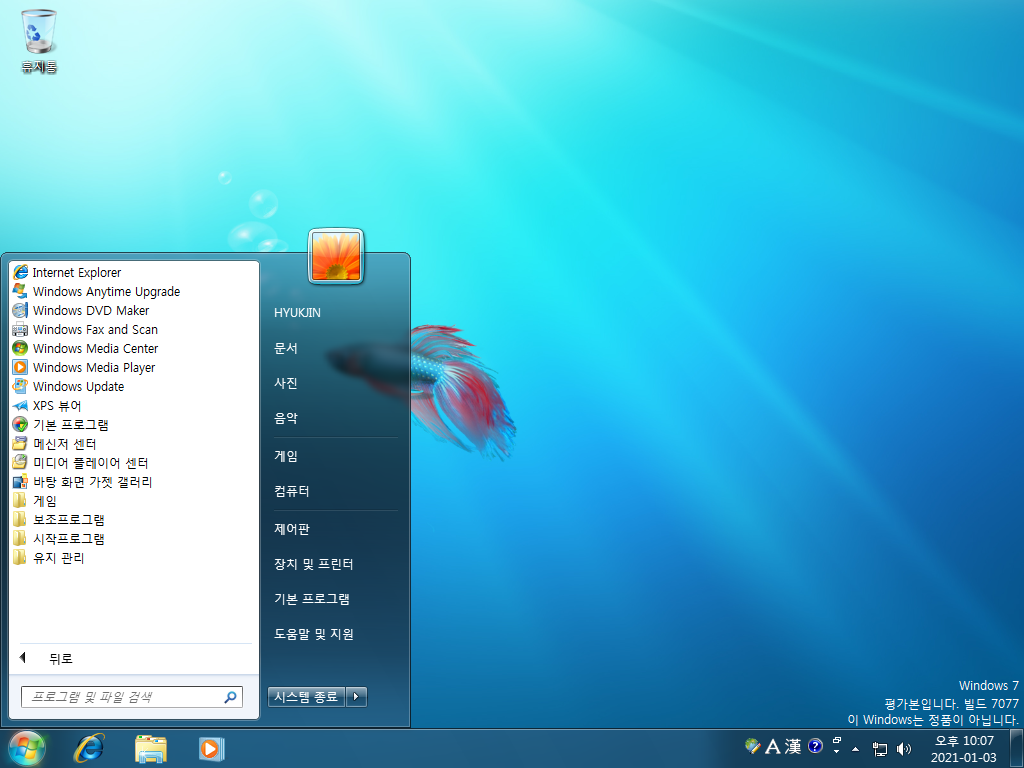This screenshot has height=768, width=1024.
Task: Click the 보조프로그램 folder icon
Action: pyautogui.click(x=20, y=520)
